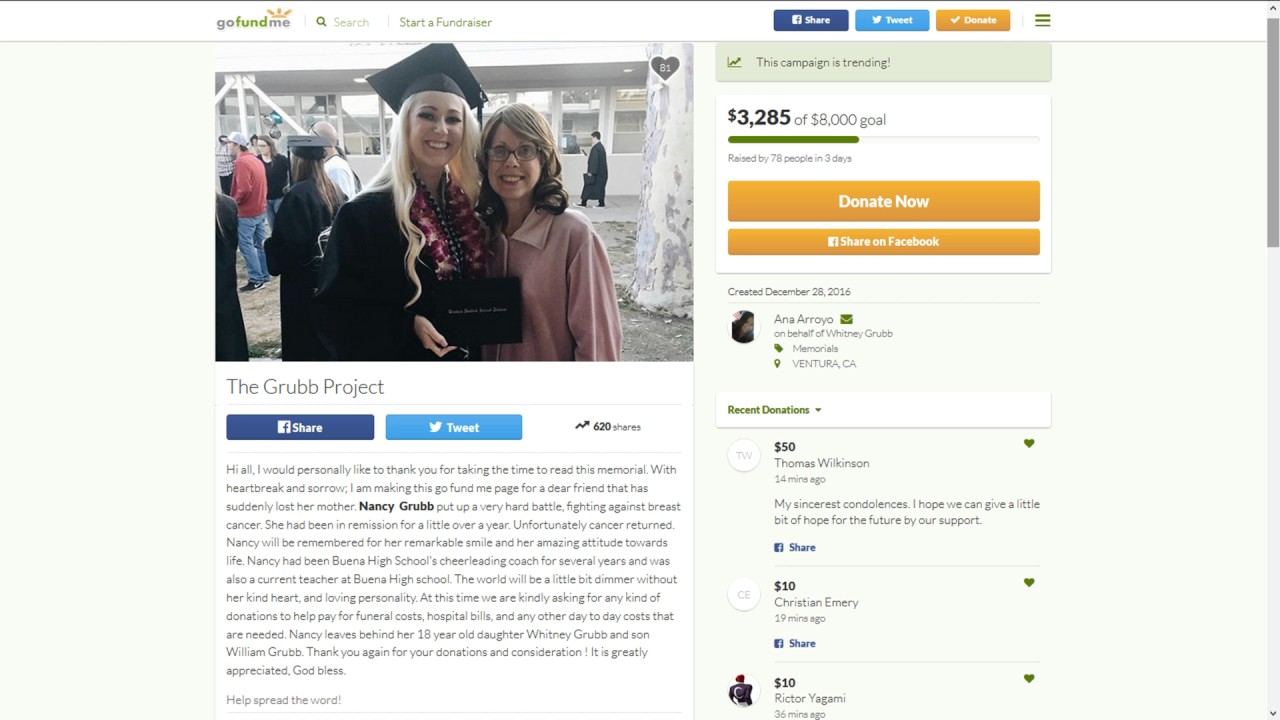Viewport: 1280px width, 720px height.
Task: Click the Donate button in top bar
Action: pos(973,20)
